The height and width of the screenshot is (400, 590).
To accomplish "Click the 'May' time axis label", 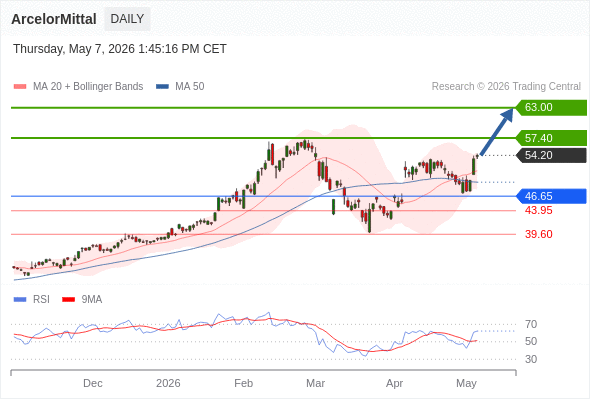I will click(x=466, y=383).
